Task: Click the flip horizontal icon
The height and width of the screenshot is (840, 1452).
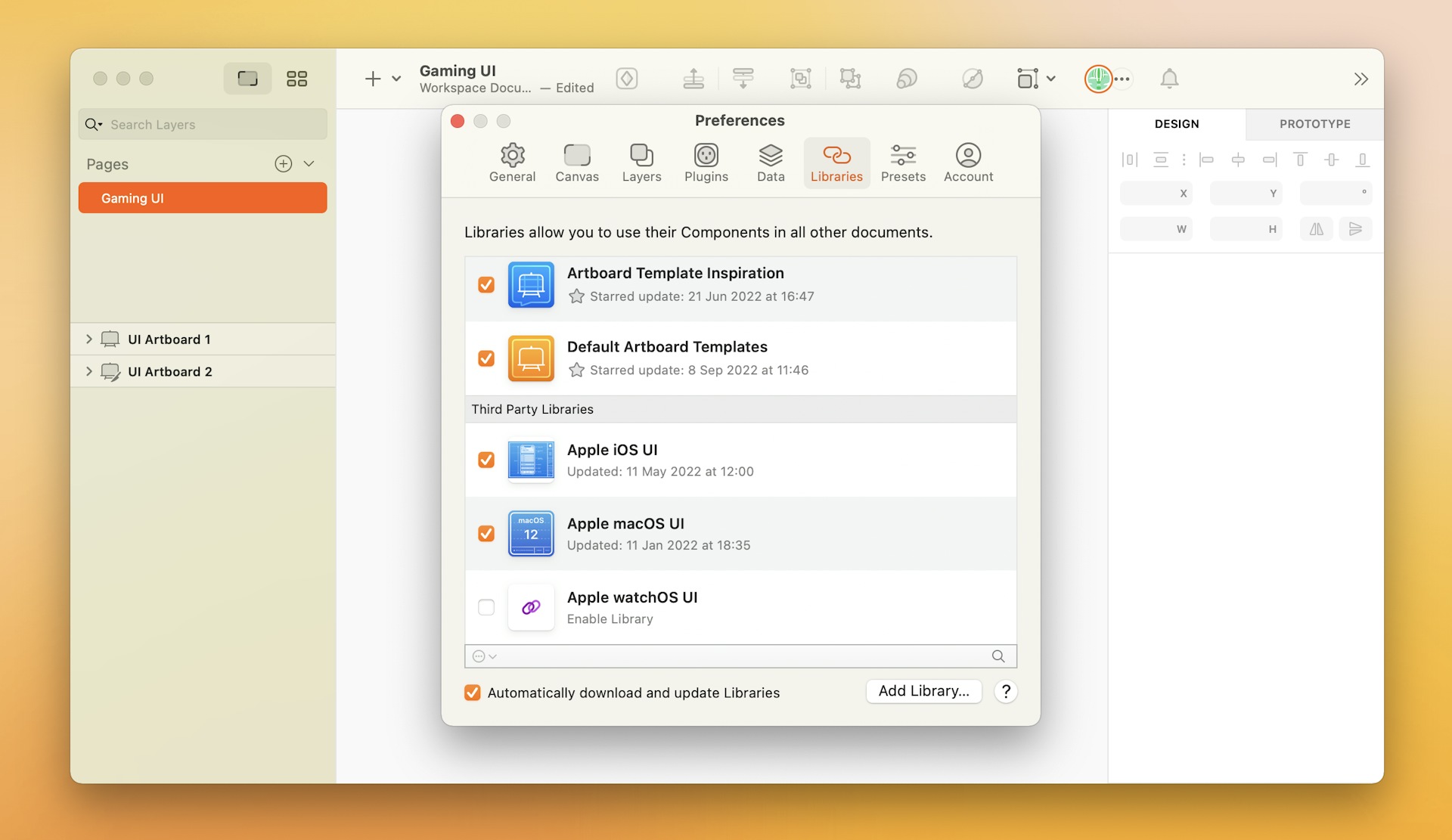Action: pyautogui.click(x=1317, y=229)
